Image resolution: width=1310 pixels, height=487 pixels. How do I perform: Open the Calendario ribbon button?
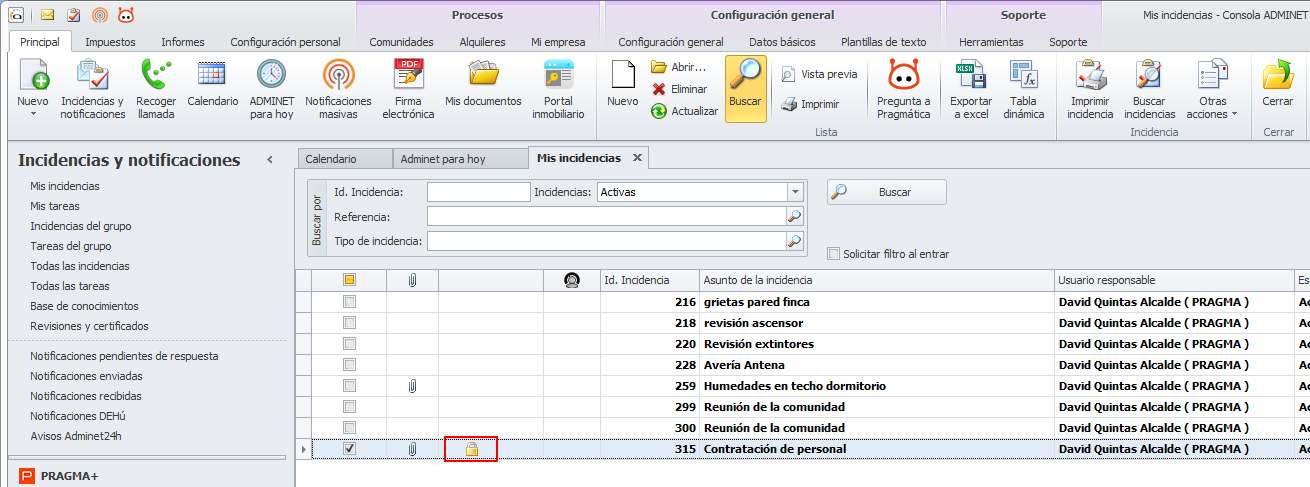click(213, 84)
